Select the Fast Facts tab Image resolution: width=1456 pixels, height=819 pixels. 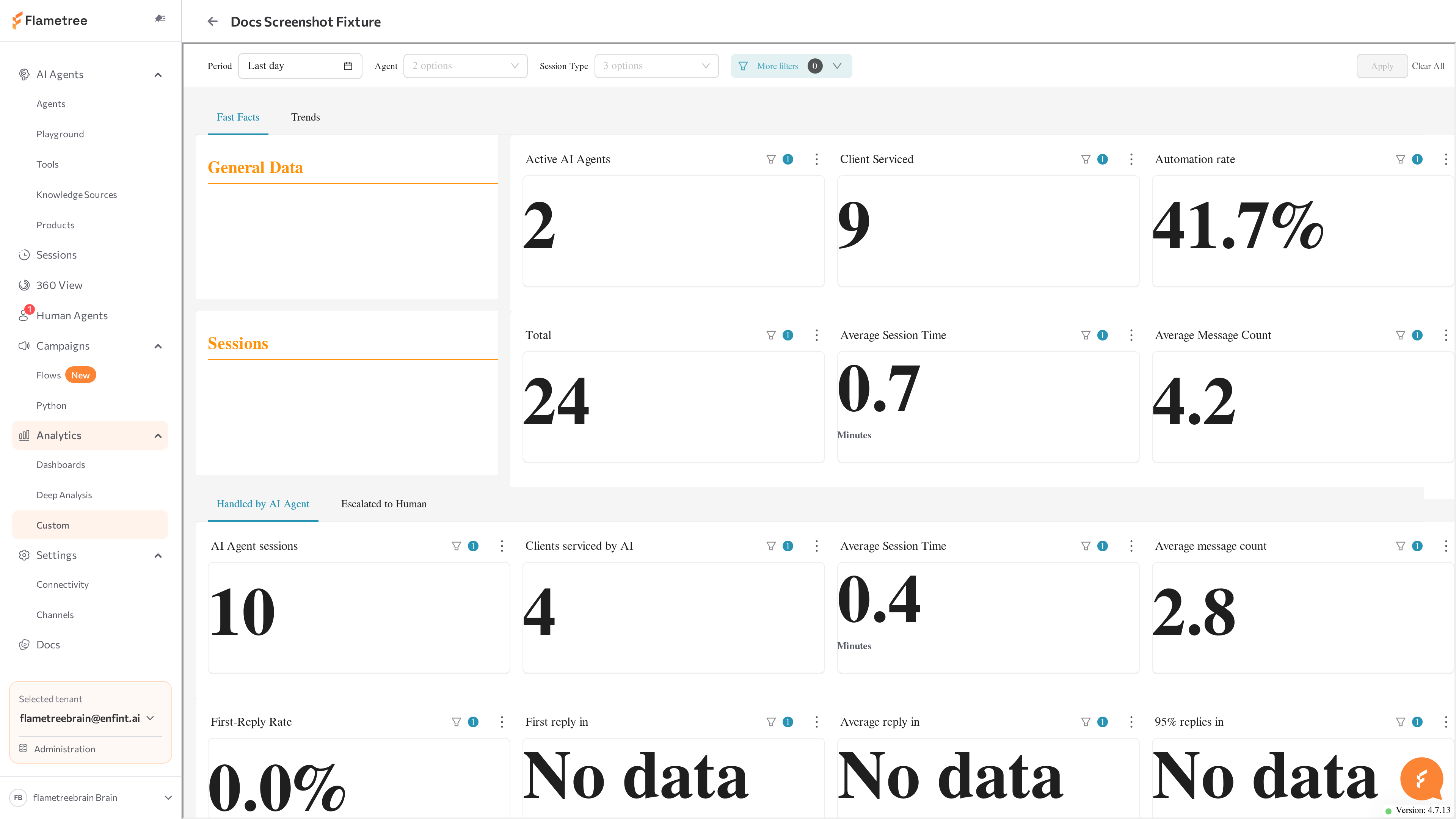238,117
